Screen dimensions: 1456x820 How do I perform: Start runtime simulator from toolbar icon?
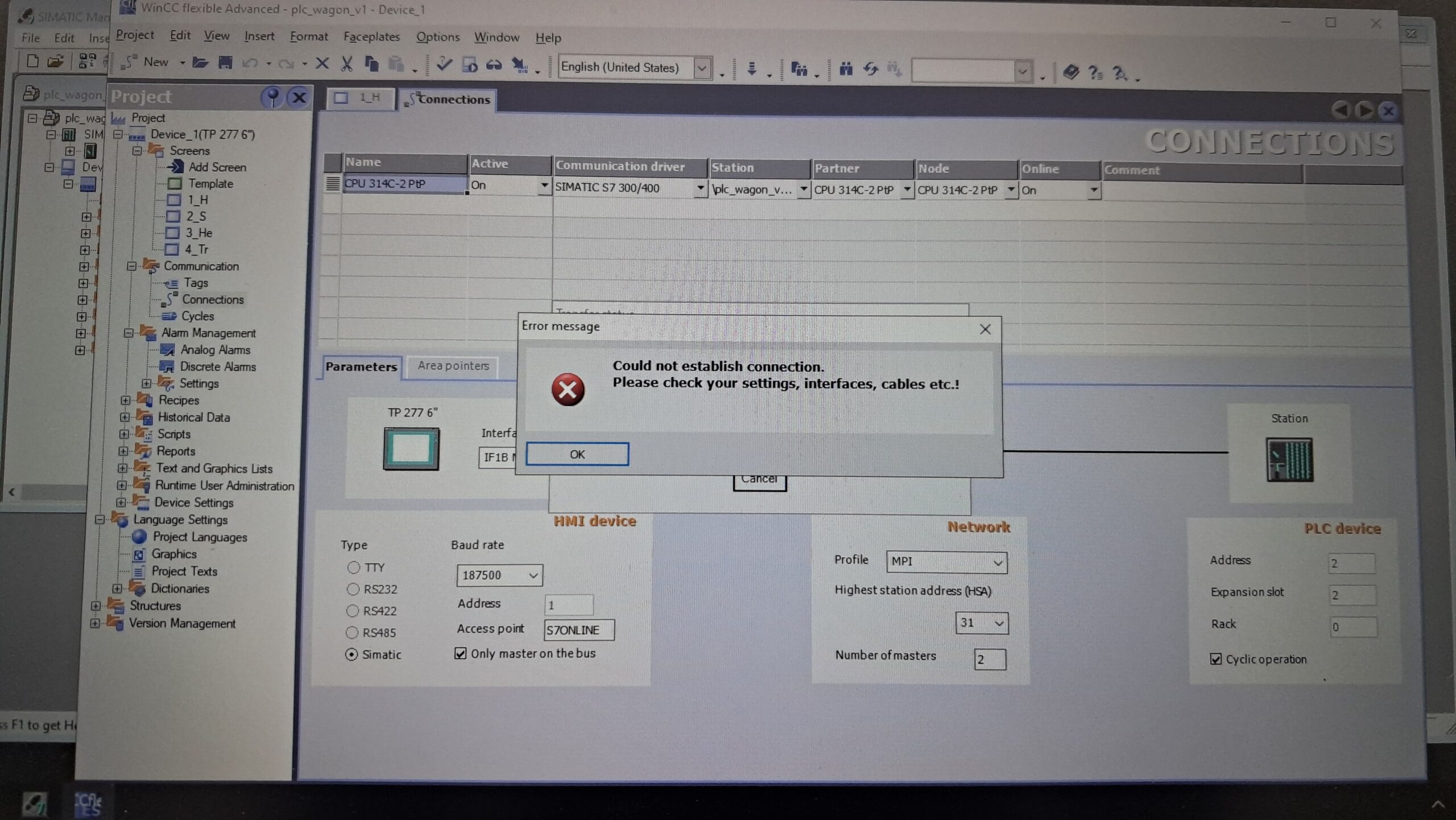pyautogui.click(x=469, y=65)
